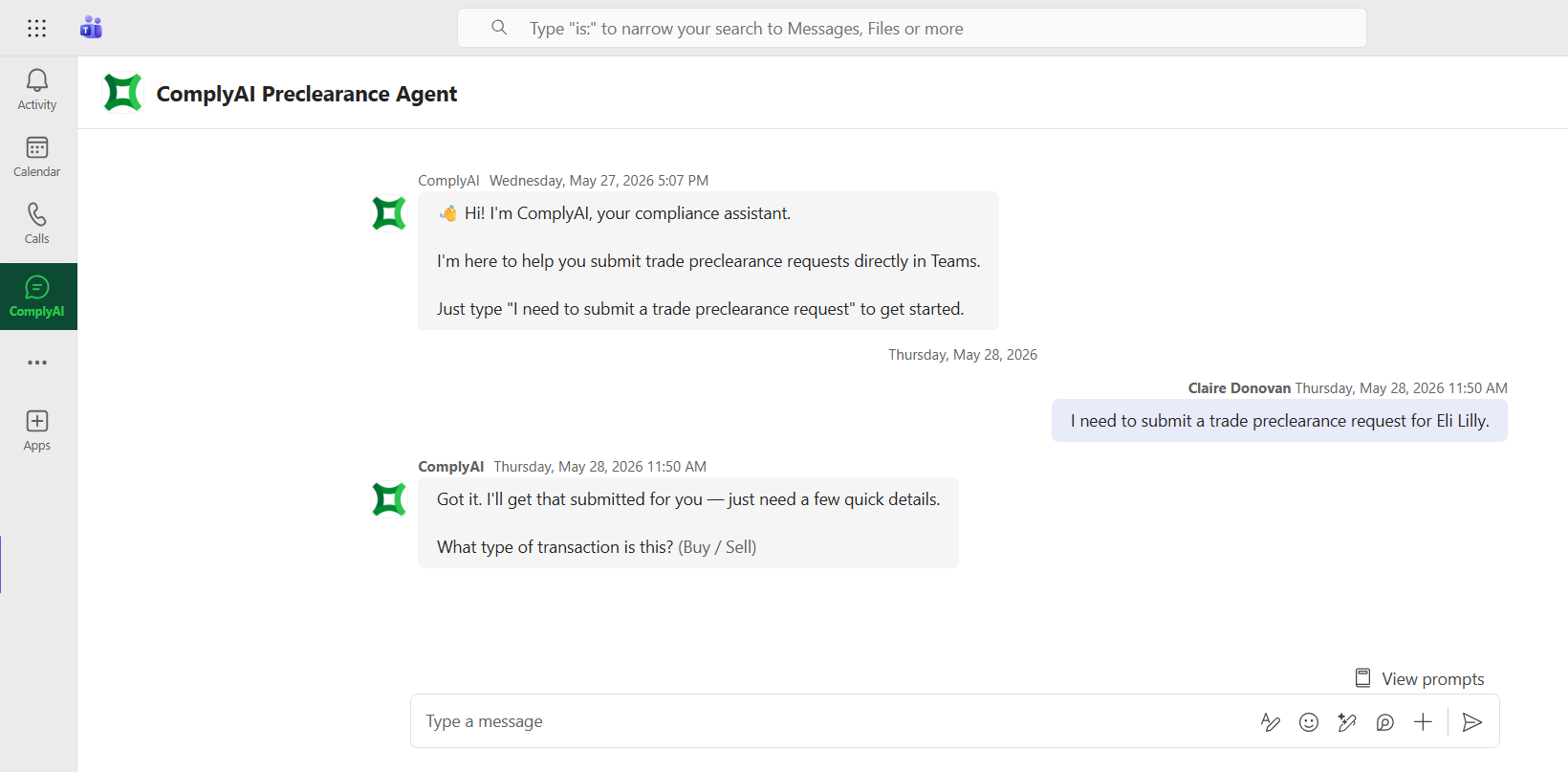Open the app launcher grid icon
The image size is (1568, 772).
pos(36,28)
